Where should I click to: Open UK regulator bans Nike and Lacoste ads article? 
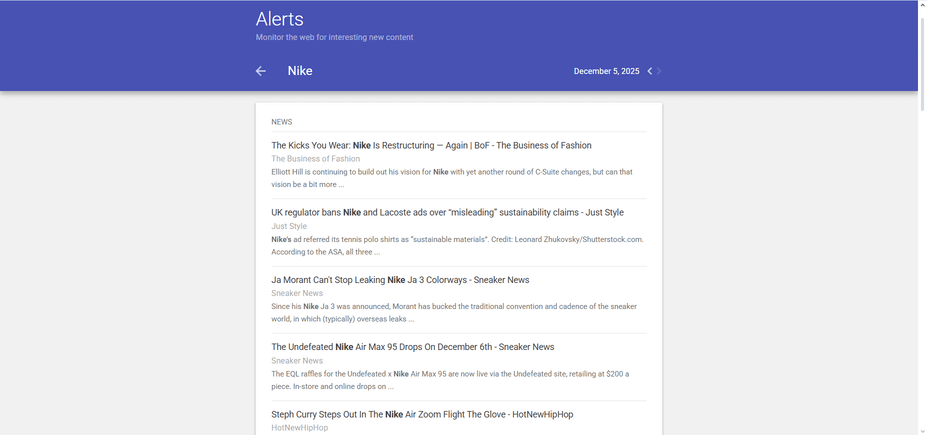[447, 212]
